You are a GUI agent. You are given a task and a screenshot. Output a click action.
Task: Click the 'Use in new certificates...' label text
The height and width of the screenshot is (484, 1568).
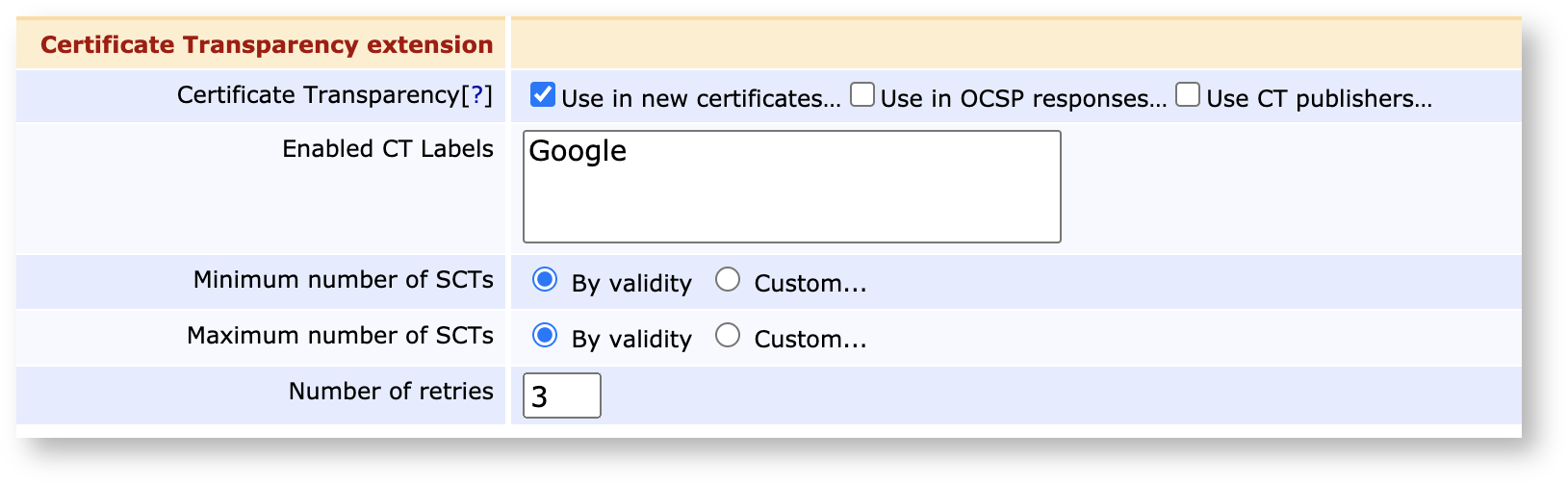701,99
